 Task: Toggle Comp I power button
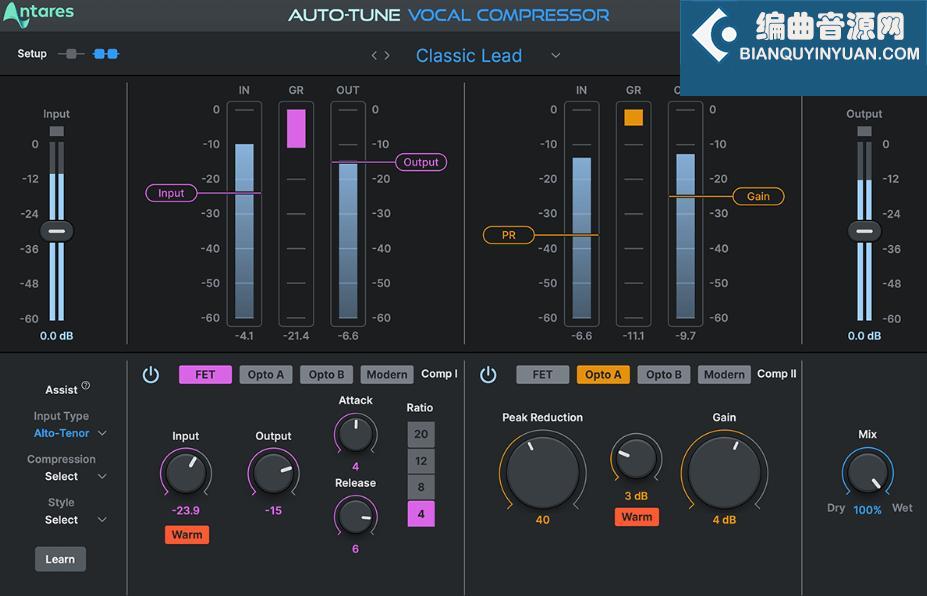pyautogui.click(x=151, y=374)
